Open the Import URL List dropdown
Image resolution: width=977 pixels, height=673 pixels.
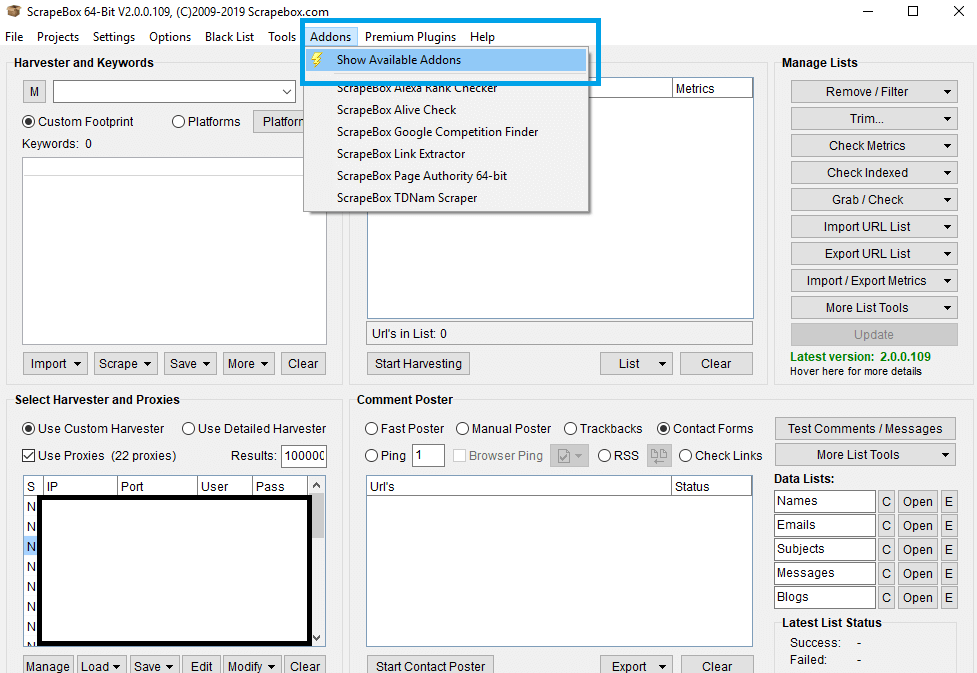[x=874, y=227]
